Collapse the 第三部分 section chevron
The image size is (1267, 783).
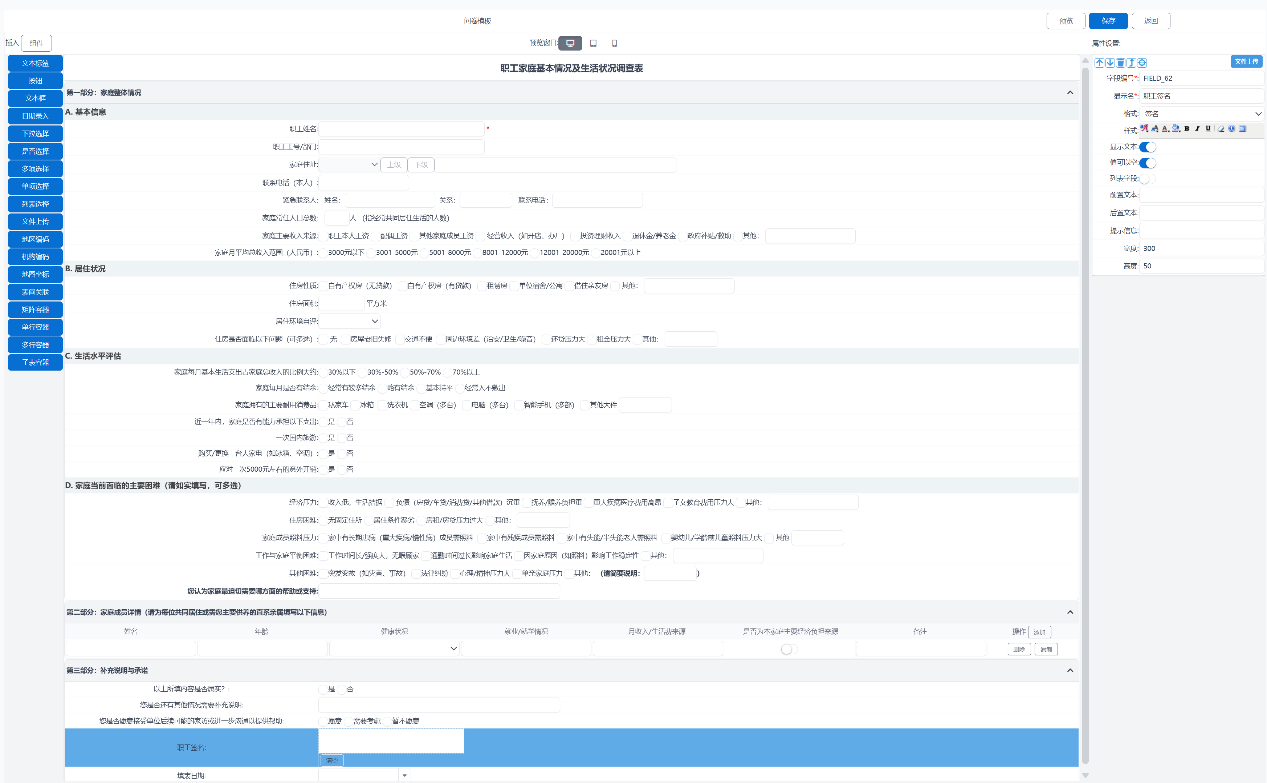tap(1070, 670)
